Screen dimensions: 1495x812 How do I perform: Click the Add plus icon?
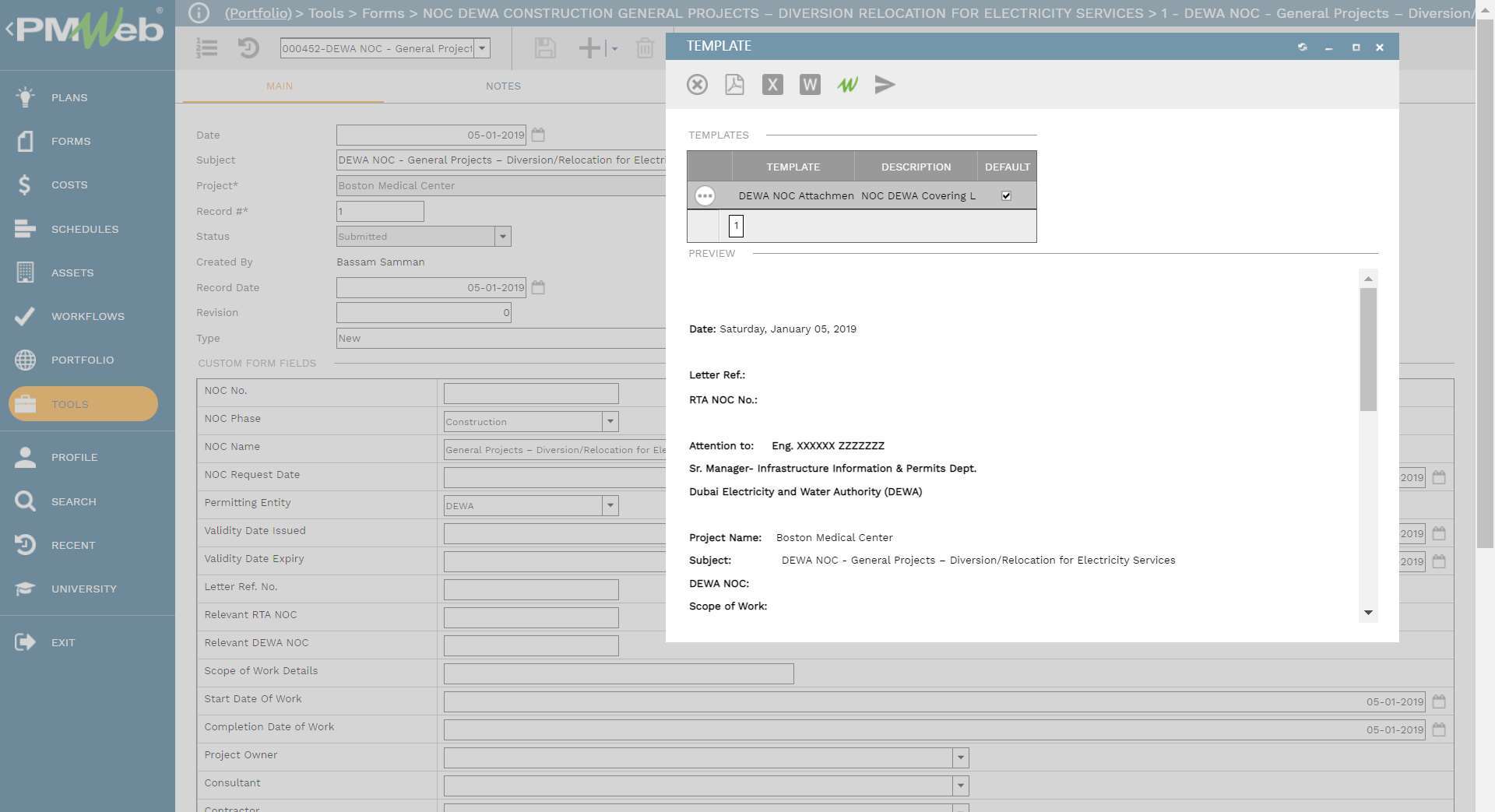[x=589, y=48]
